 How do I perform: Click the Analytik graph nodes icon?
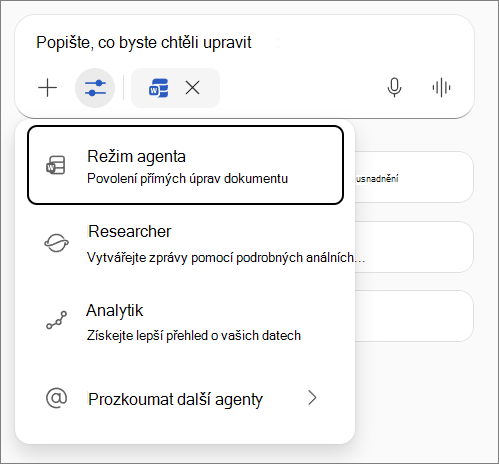[56, 320]
